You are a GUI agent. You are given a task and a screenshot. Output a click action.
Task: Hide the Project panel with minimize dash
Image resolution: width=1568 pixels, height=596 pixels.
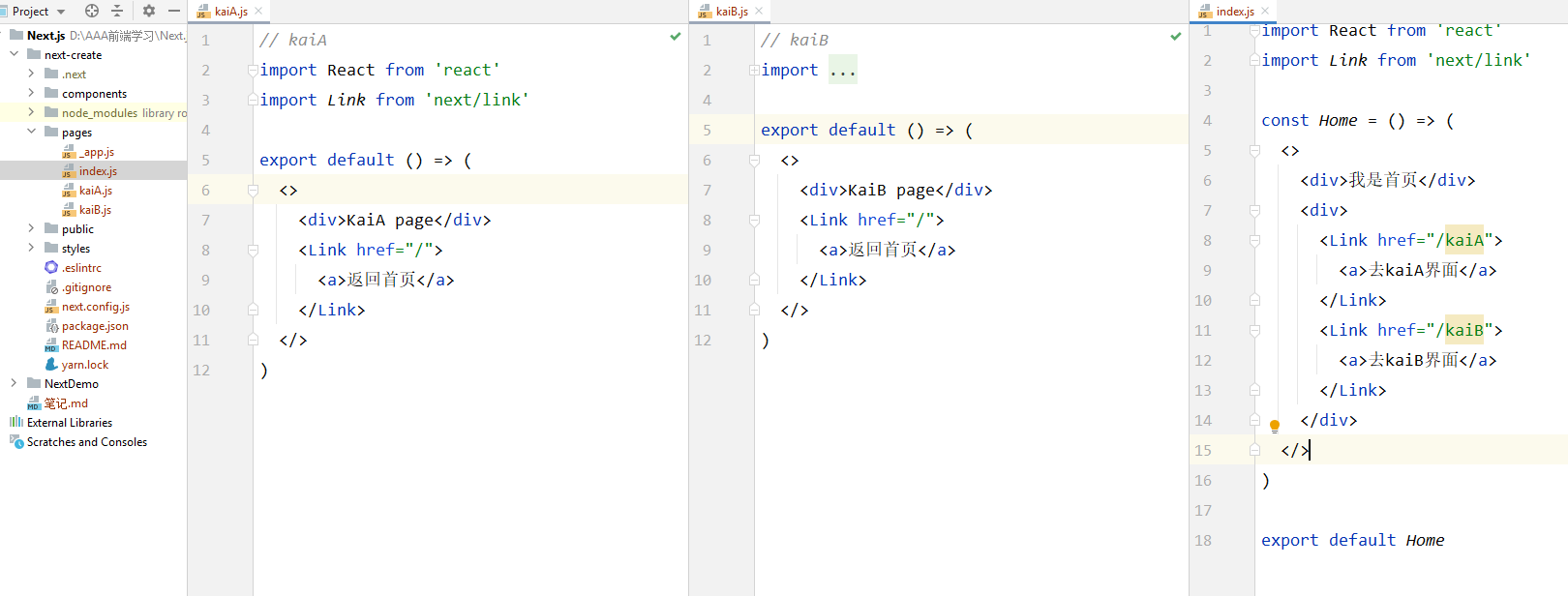[x=174, y=11]
